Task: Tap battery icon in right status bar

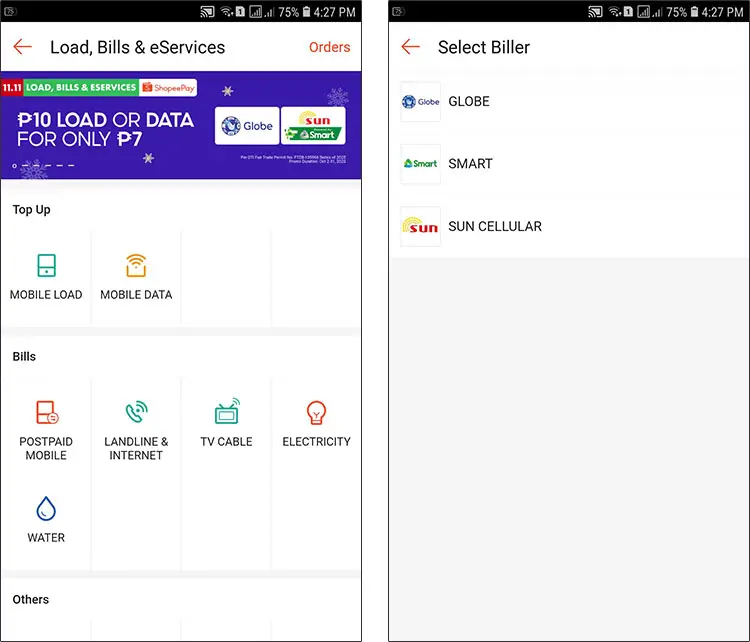Action: 695,12
